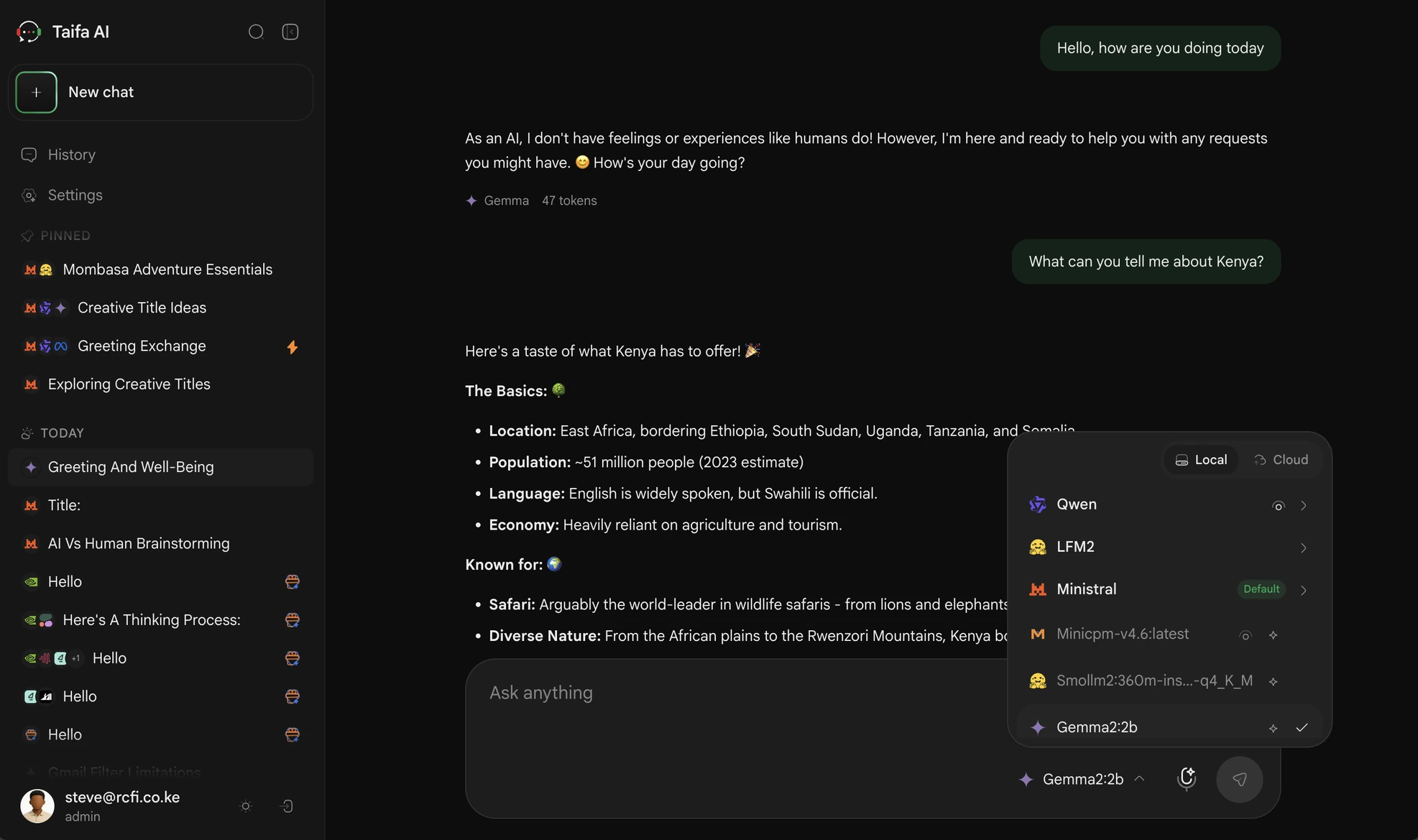Click sparkle icon on Gemma2:2b model row

1273,728
